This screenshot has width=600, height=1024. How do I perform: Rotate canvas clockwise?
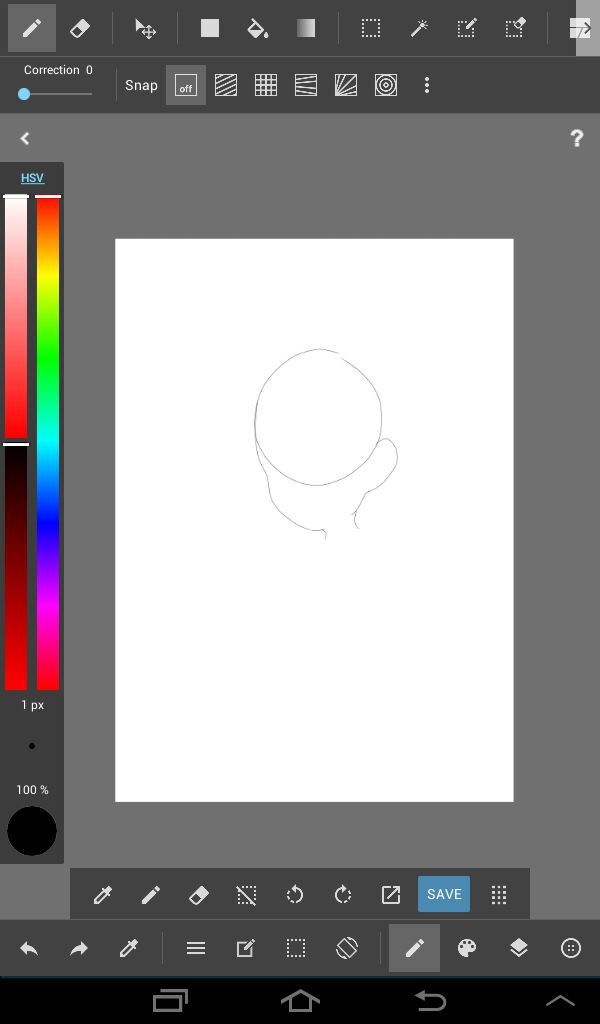pyautogui.click(x=343, y=894)
